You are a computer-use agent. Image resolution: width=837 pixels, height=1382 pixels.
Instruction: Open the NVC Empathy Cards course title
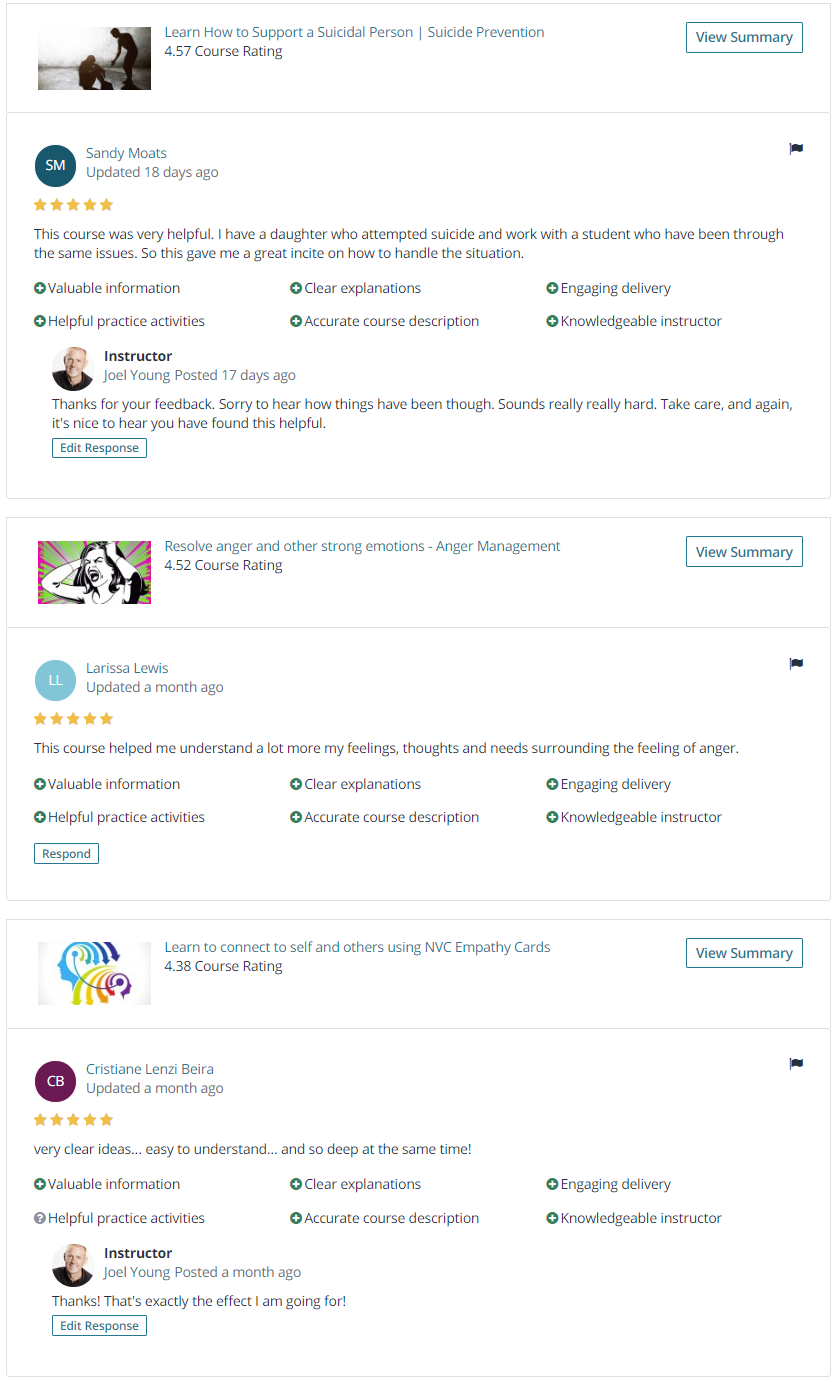pos(357,947)
